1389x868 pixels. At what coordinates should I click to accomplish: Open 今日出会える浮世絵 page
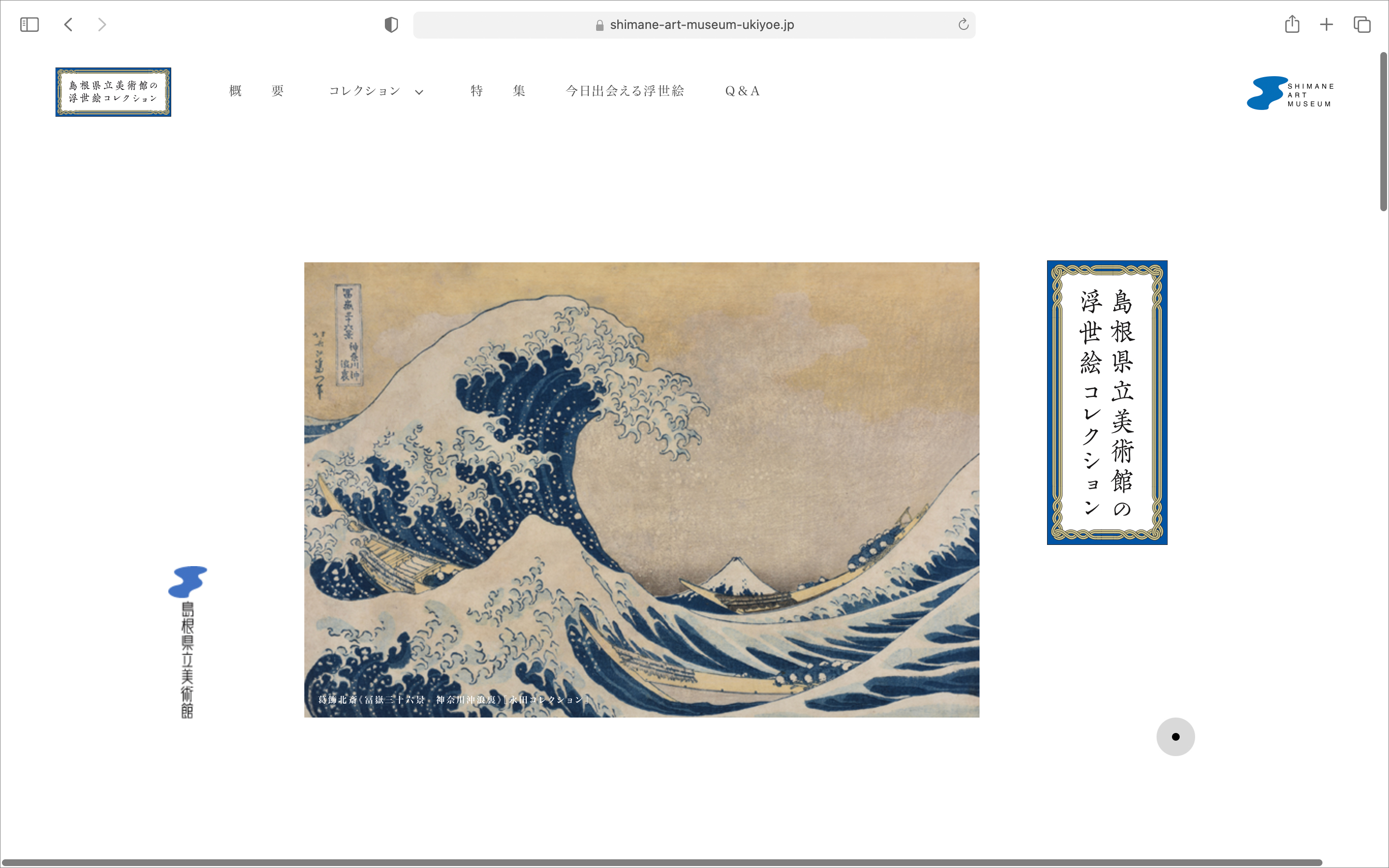tap(625, 91)
